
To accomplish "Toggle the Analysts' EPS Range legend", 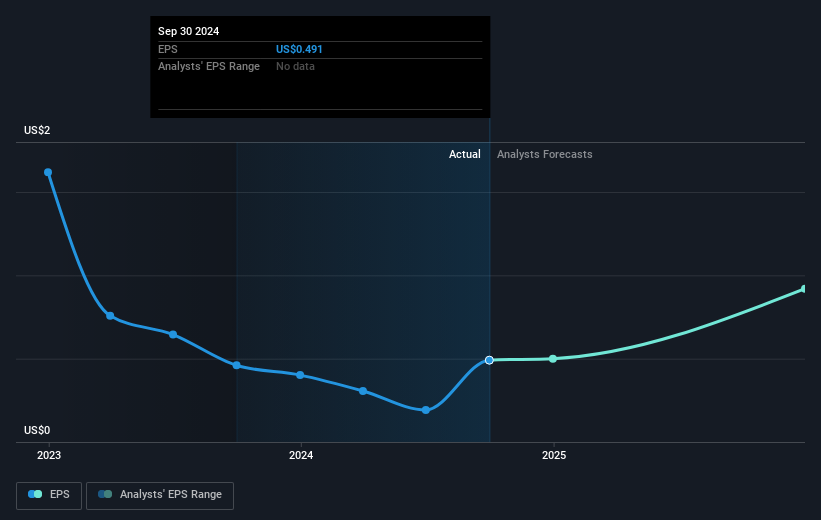I will (160, 495).
